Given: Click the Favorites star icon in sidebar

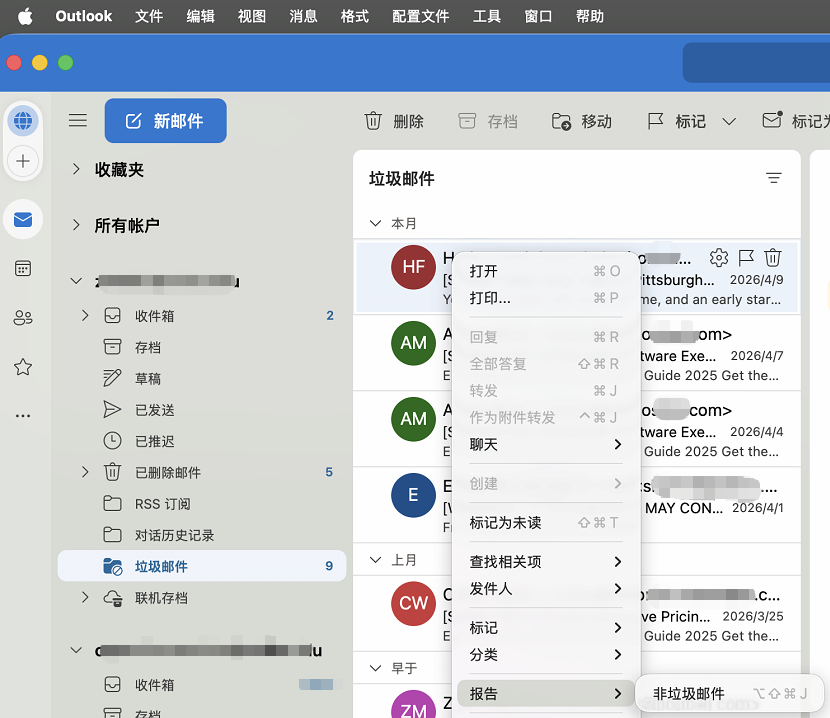Looking at the screenshot, I should (22, 367).
